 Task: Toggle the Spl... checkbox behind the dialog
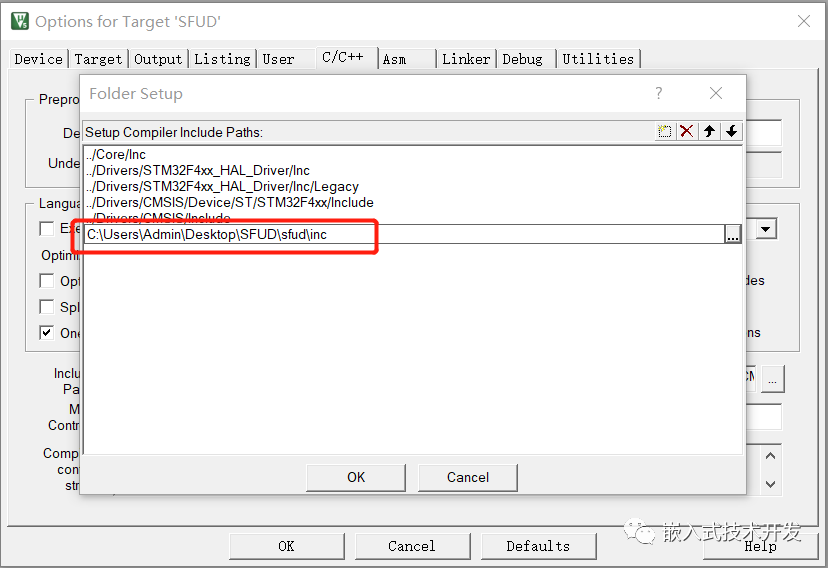(x=47, y=307)
